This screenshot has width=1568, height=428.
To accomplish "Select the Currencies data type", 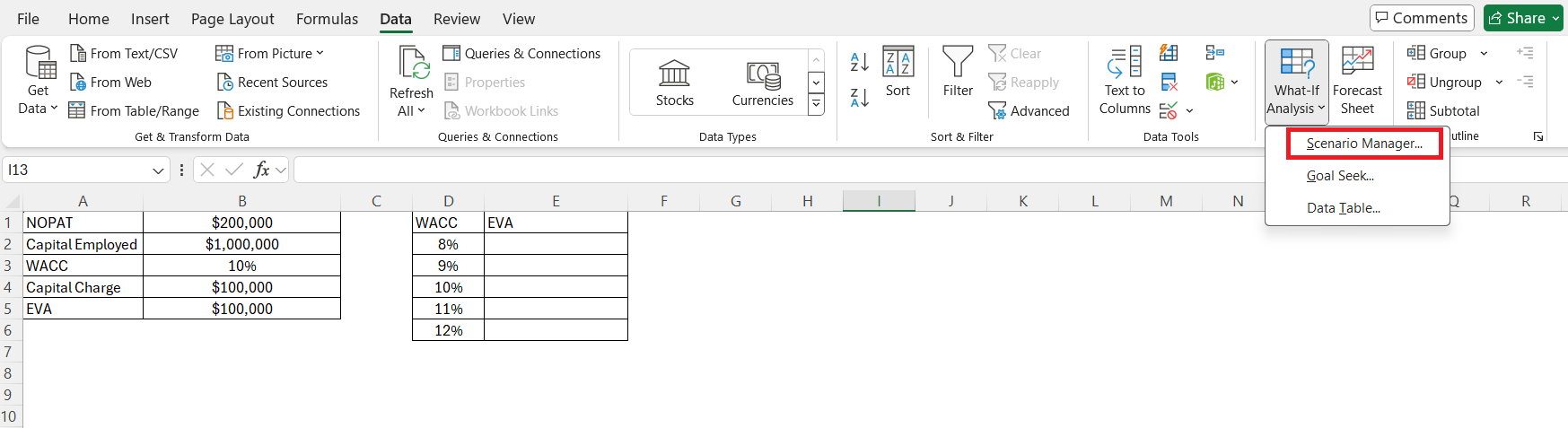I will [763, 83].
